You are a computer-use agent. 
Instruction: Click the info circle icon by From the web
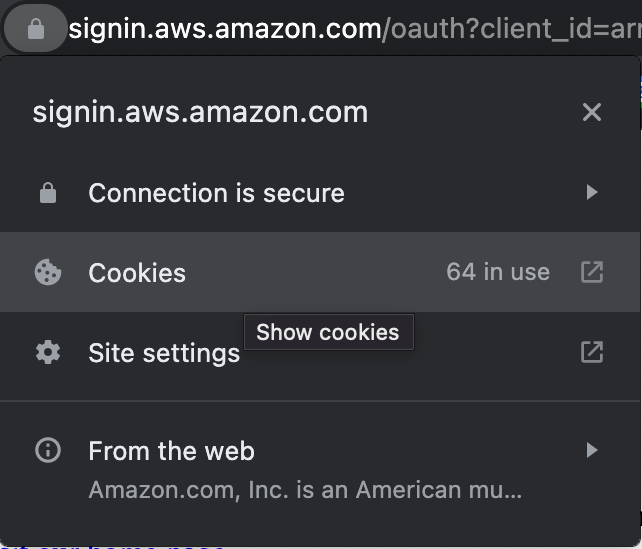click(x=47, y=451)
